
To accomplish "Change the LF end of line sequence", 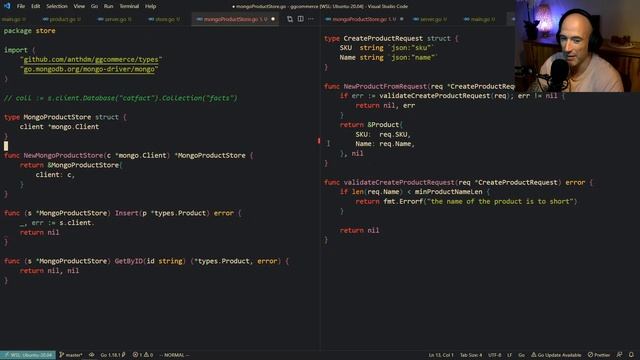I will click(509, 355).
